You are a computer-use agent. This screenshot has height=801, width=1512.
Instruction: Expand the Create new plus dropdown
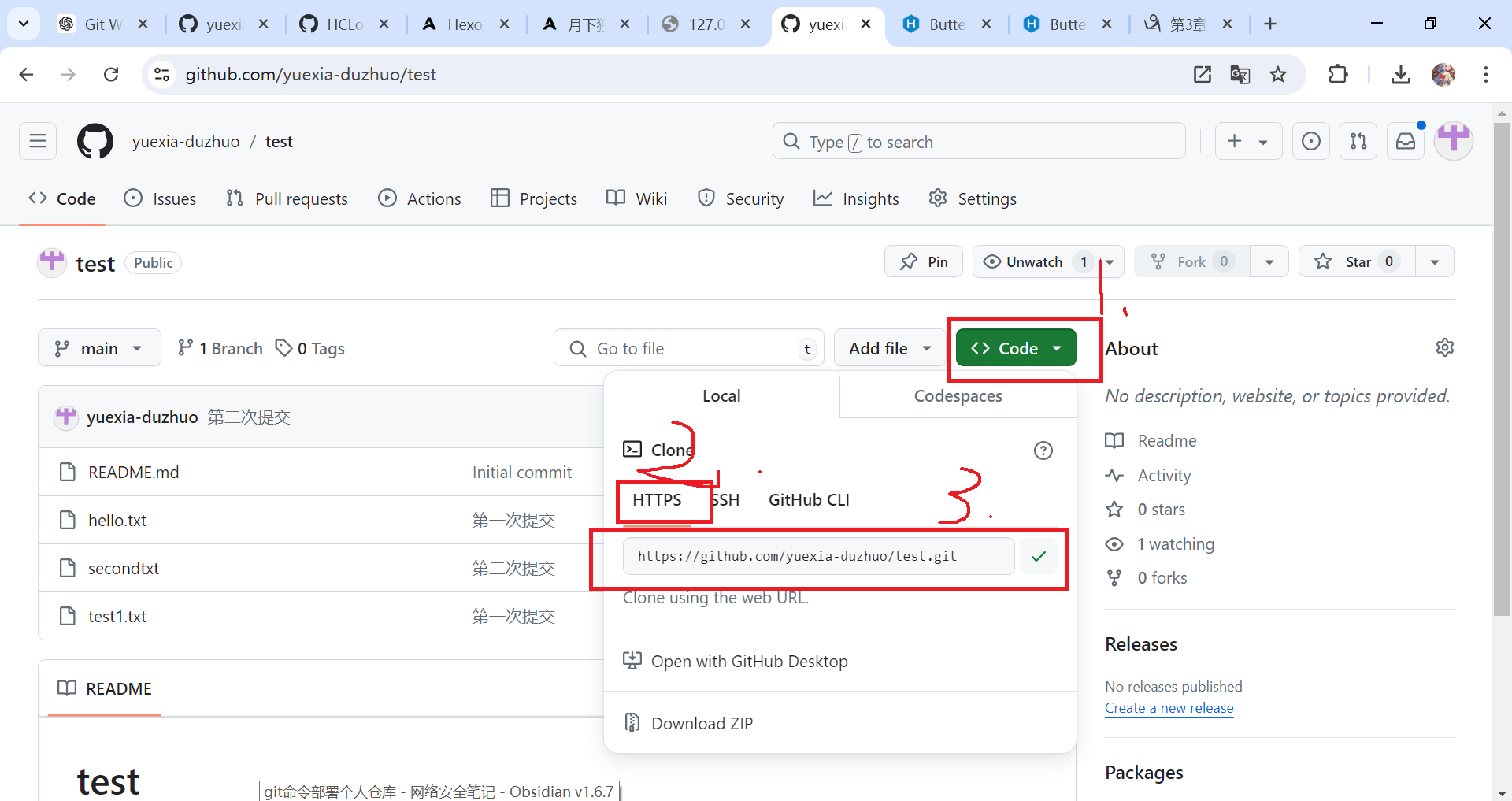[x=1248, y=142]
